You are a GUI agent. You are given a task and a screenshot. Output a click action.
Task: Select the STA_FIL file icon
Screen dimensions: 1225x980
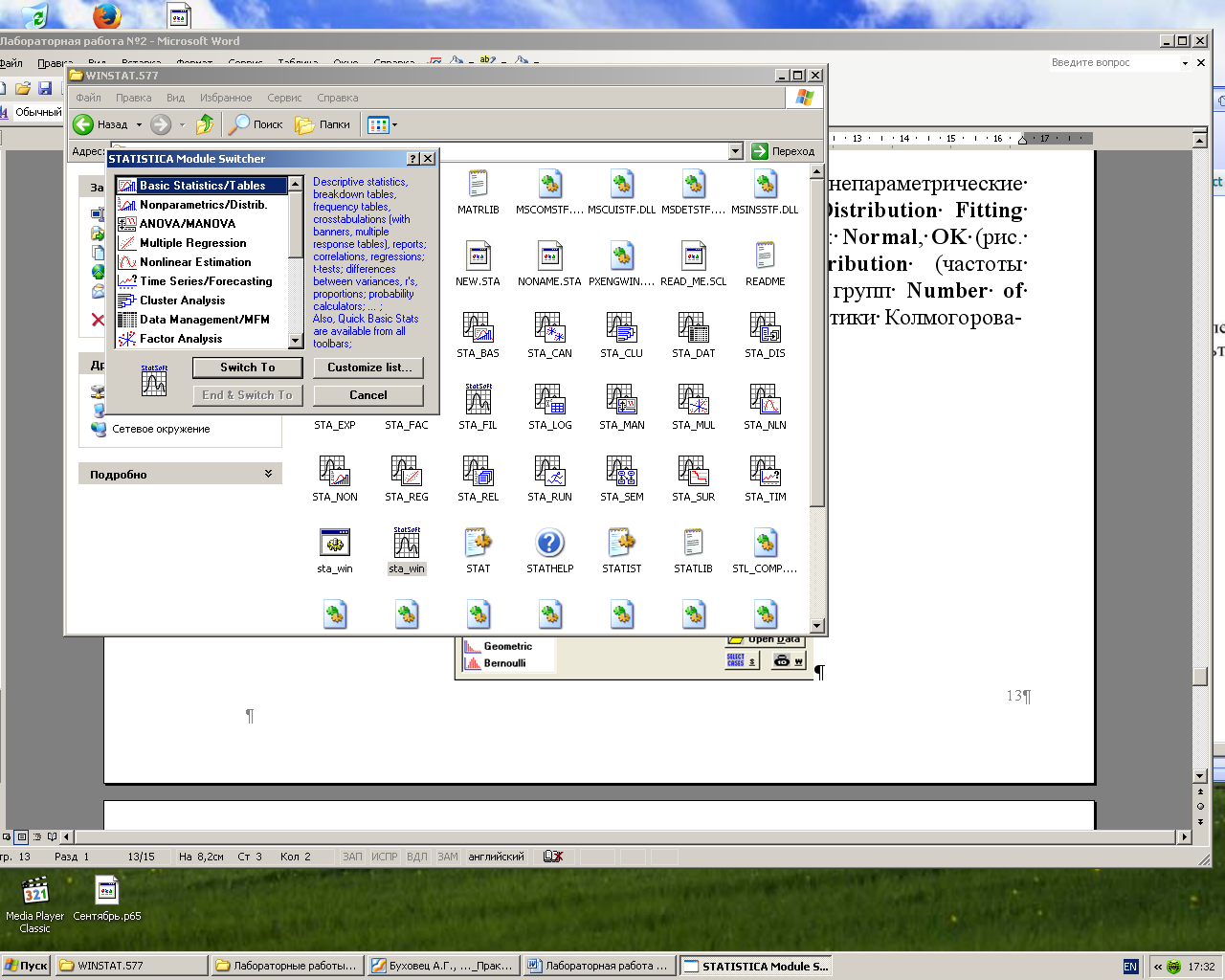[478, 400]
